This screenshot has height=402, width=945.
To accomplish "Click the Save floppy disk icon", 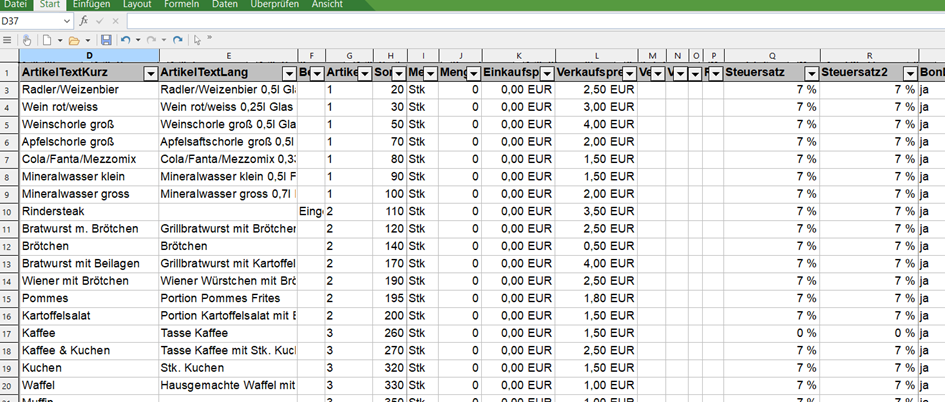I will click(106, 40).
